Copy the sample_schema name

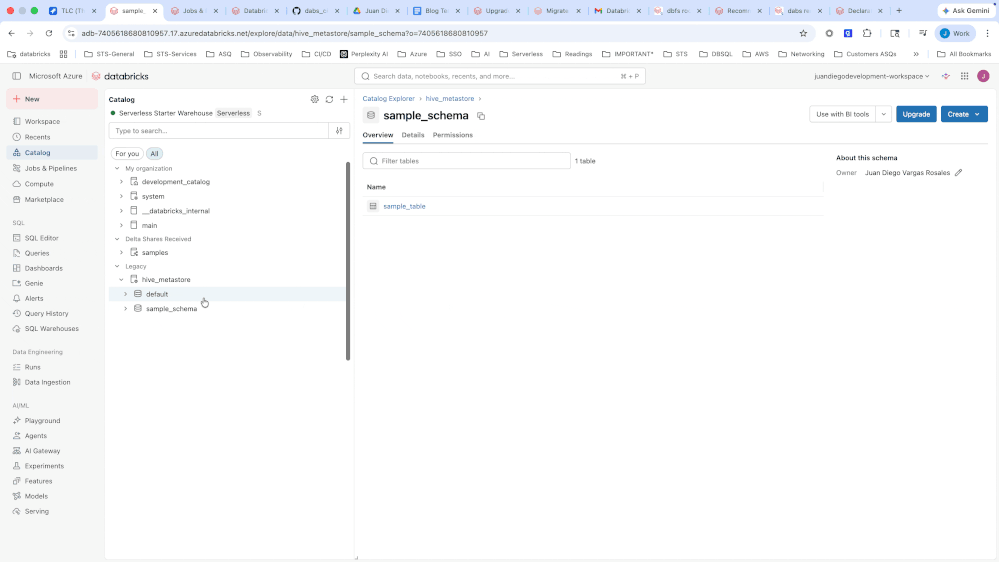click(x=481, y=116)
